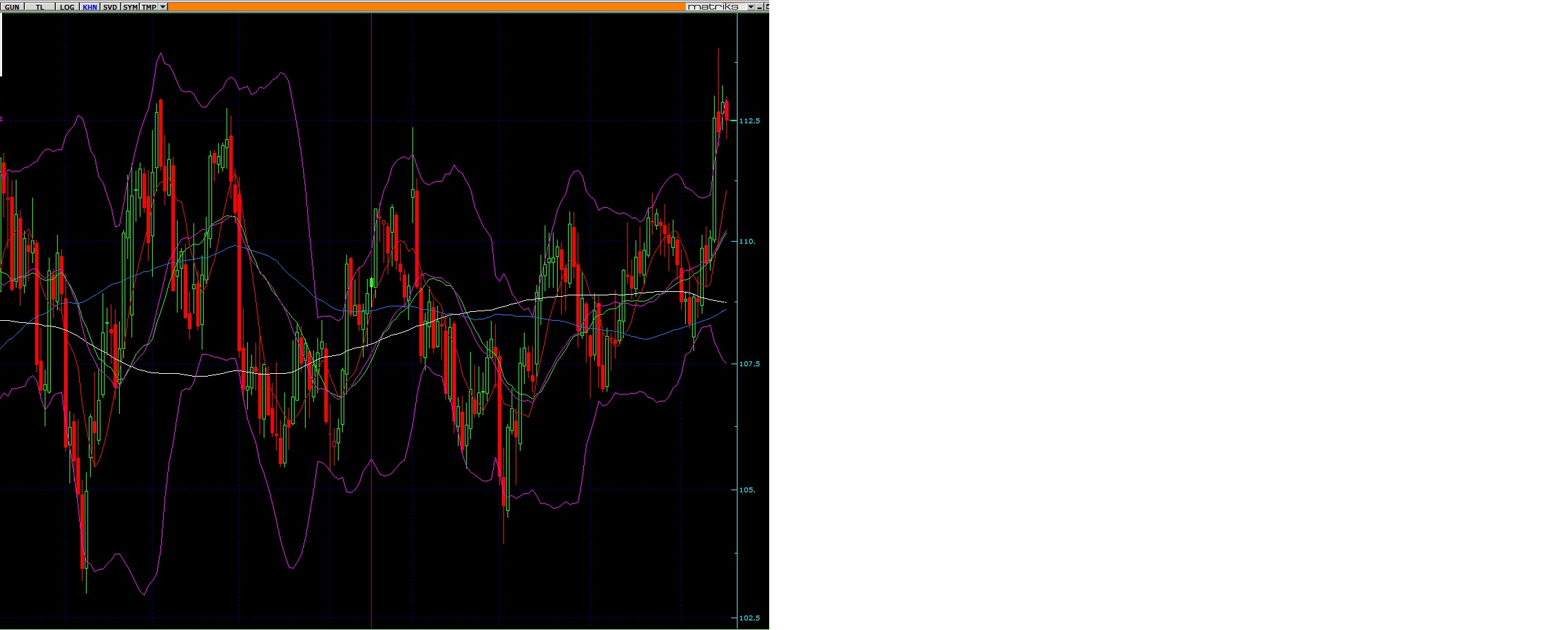Viewport: 1568px width, 630px height.
Task: Toggle the TL currency button
Action: [x=40, y=7]
